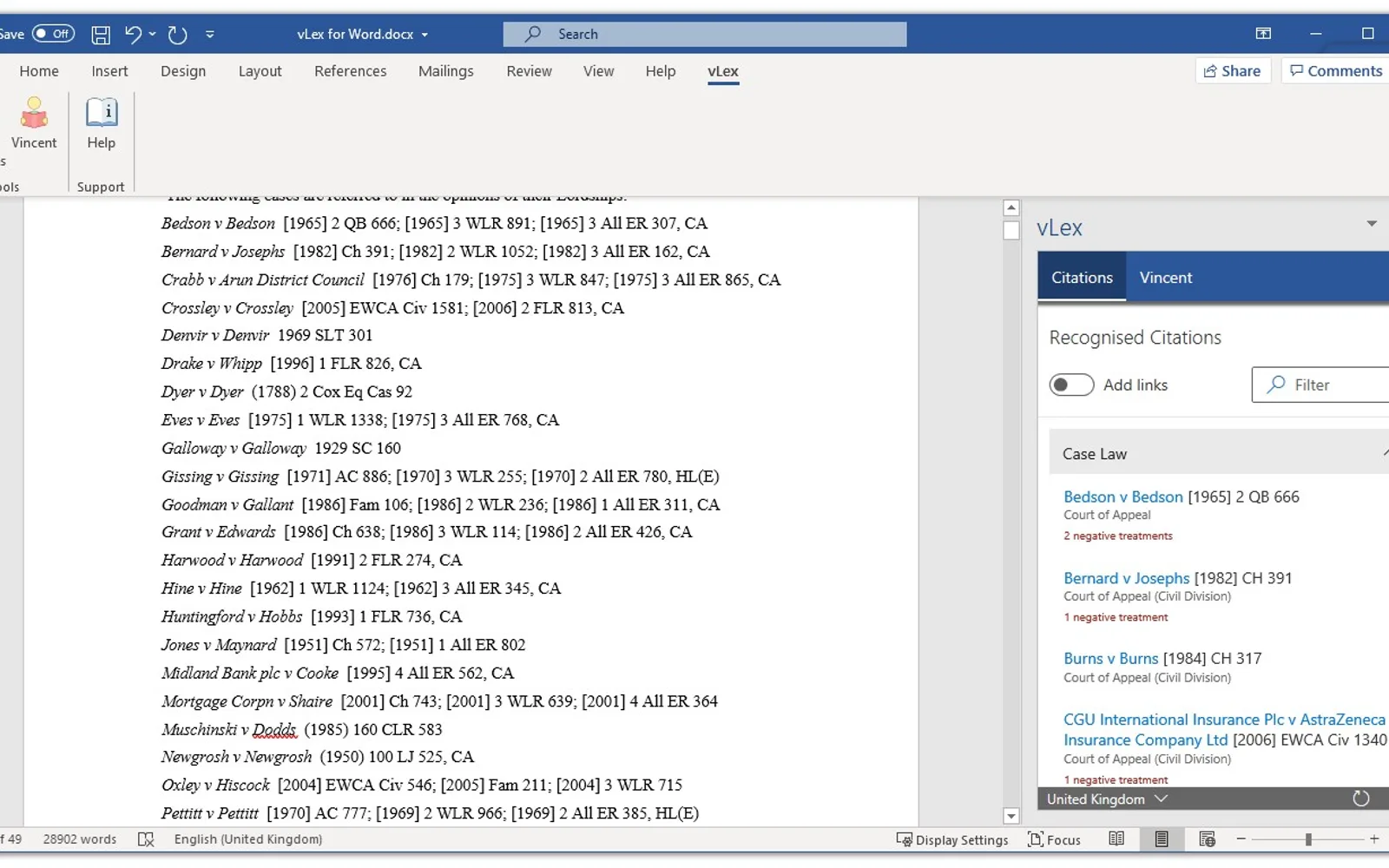This screenshot has width=1389, height=868.
Task: Launch the Vincent tool icon
Action: click(x=34, y=122)
